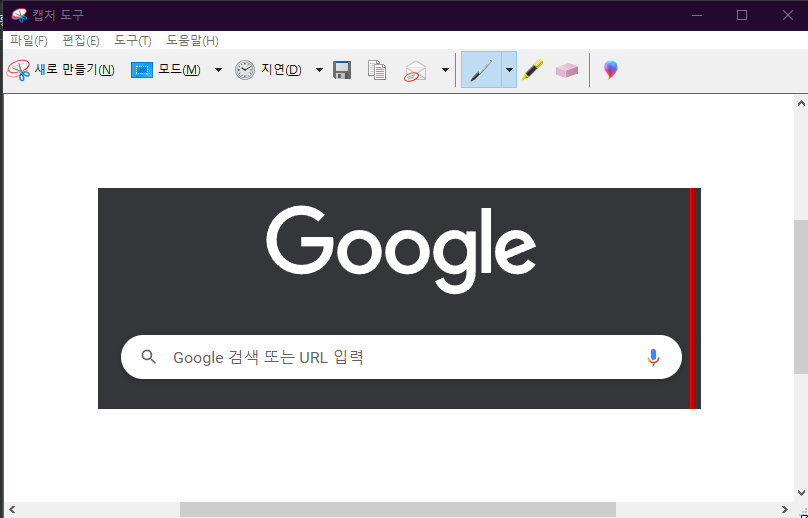Open the 도구(T) menu
This screenshot has width=808, height=518.
pyautogui.click(x=133, y=40)
